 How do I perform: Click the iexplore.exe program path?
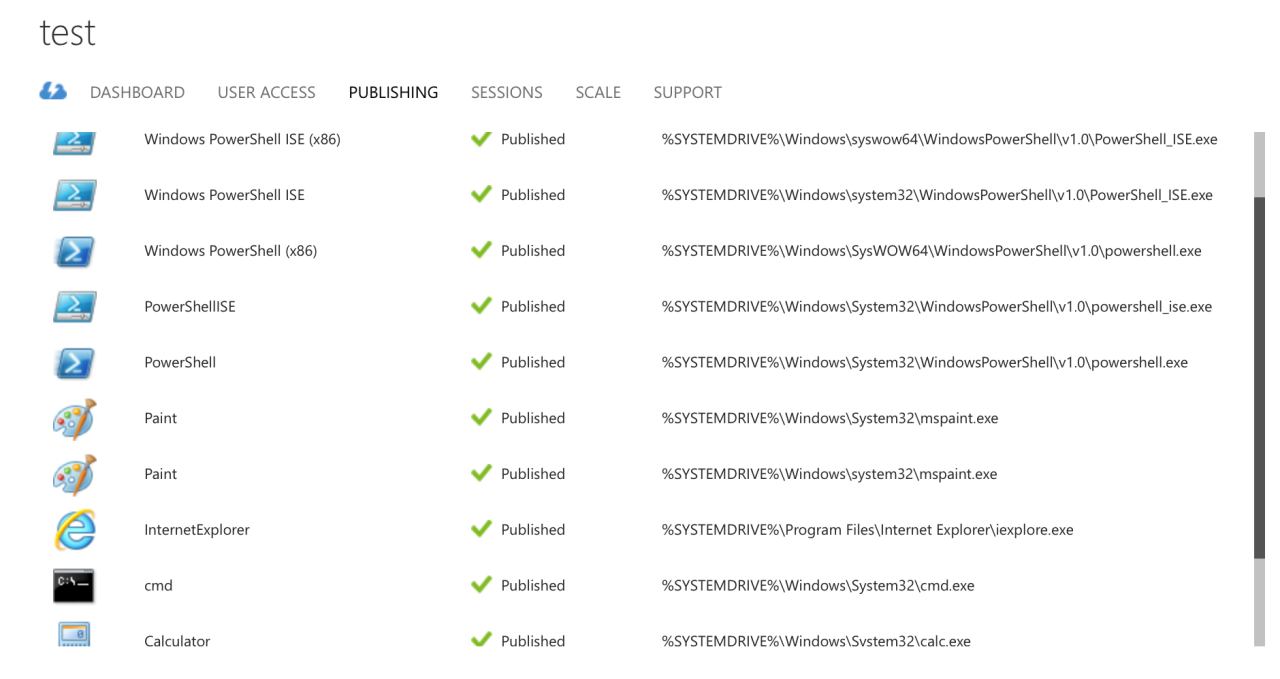[x=867, y=530]
